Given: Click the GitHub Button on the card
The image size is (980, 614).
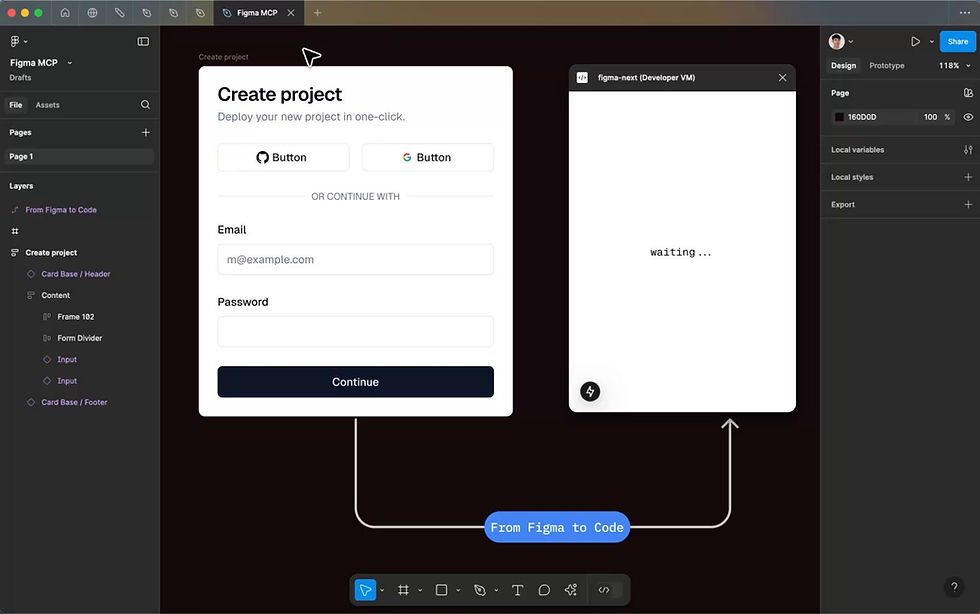Looking at the screenshot, I should point(283,158).
